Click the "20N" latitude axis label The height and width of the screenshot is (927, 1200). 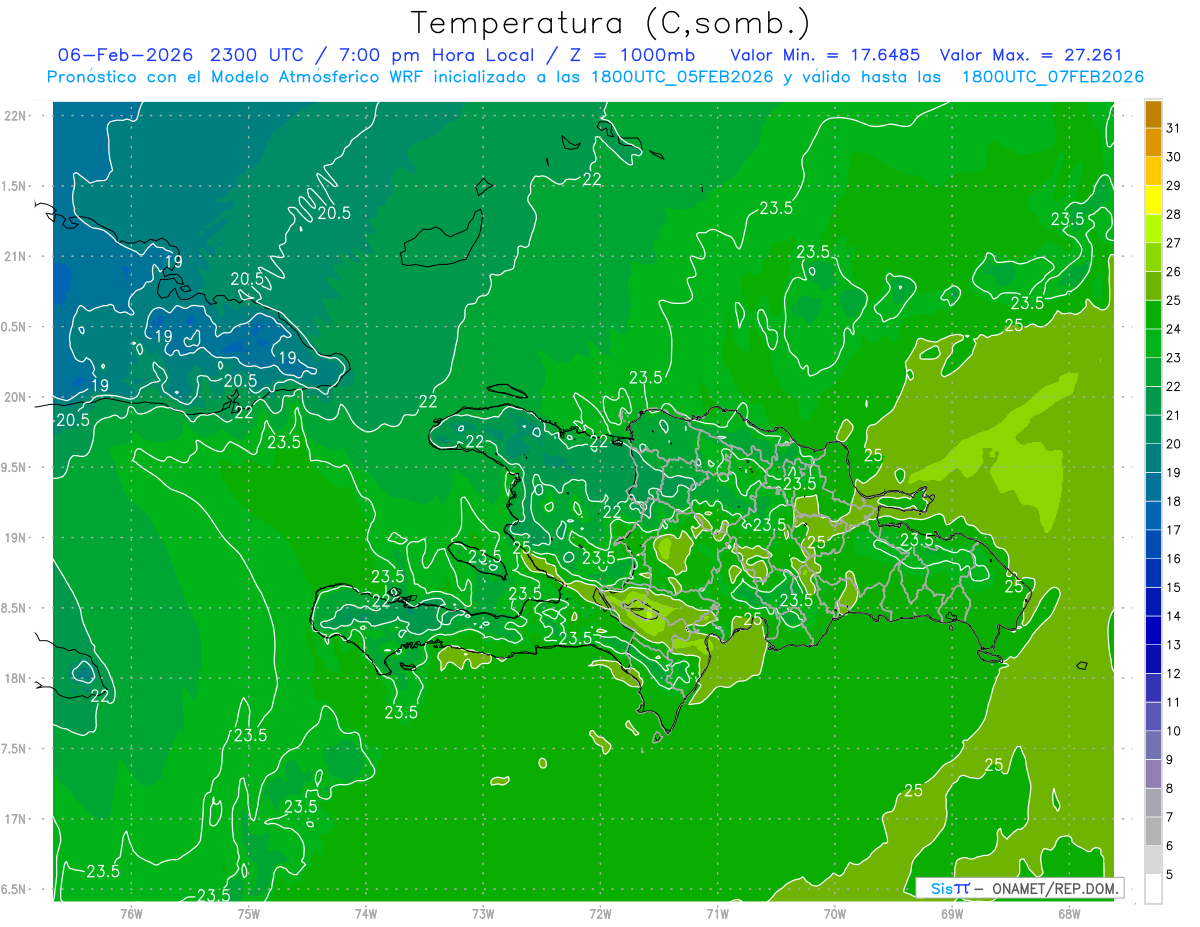[15, 397]
